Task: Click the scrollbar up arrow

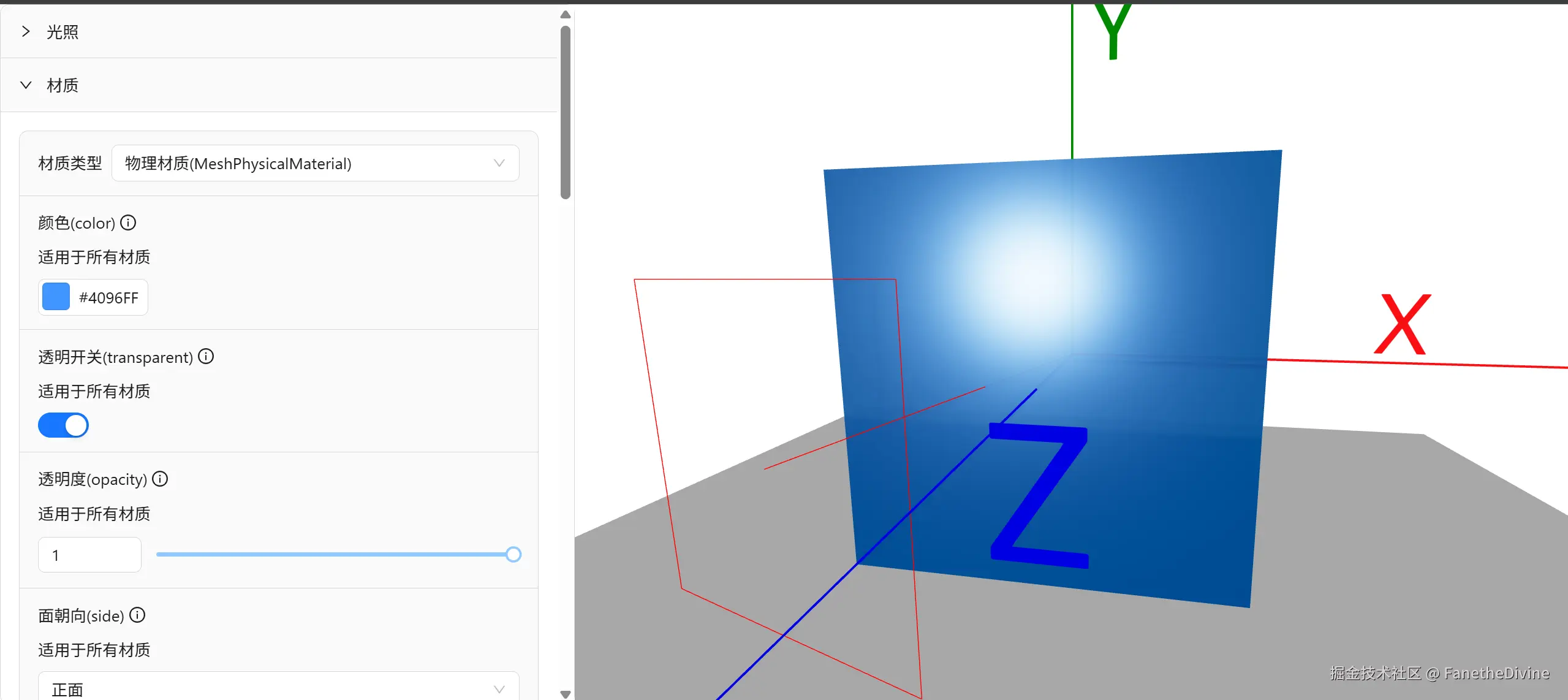Action: tap(566, 15)
